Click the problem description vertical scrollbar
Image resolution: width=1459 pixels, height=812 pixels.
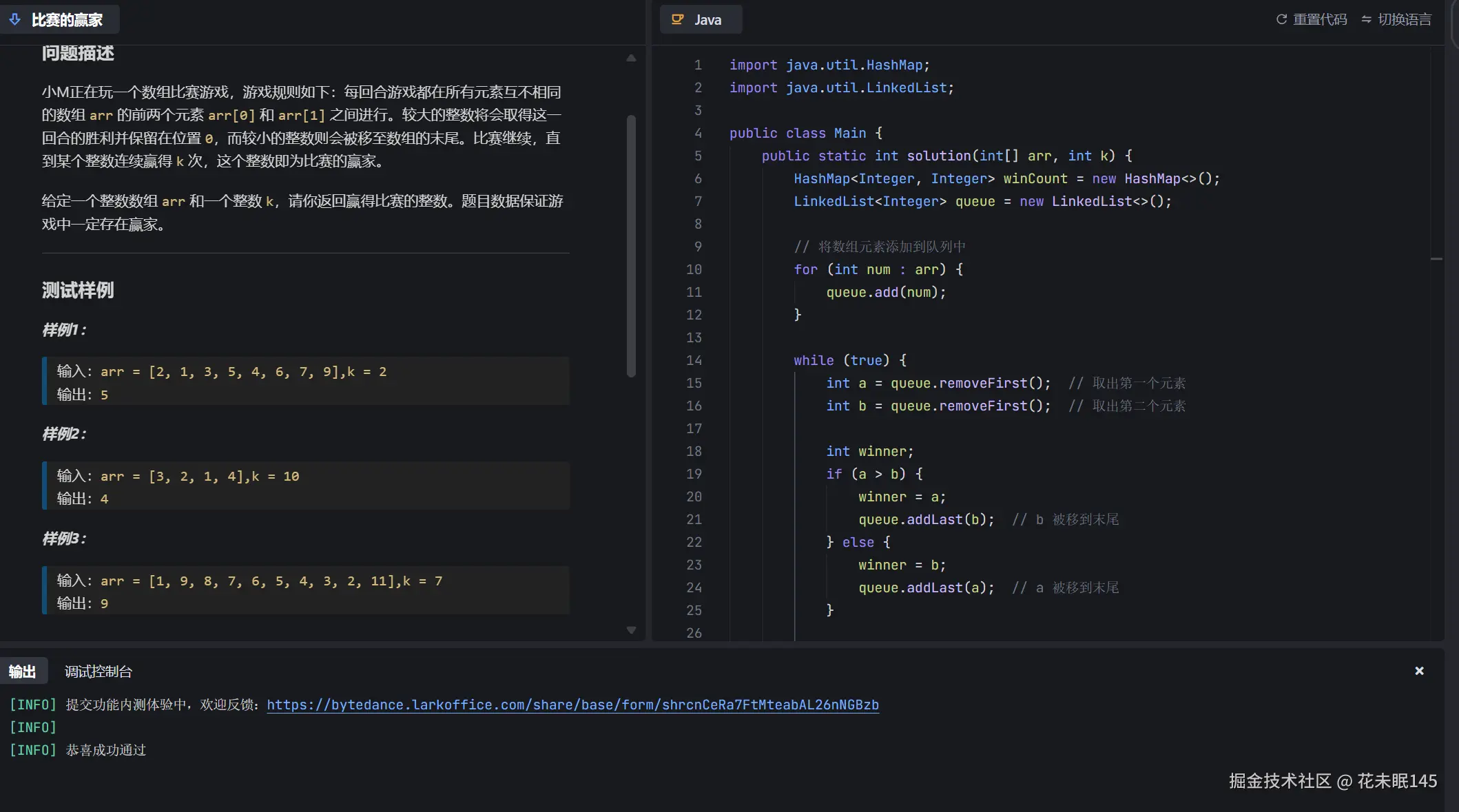pyautogui.click(x=631, y=247)
